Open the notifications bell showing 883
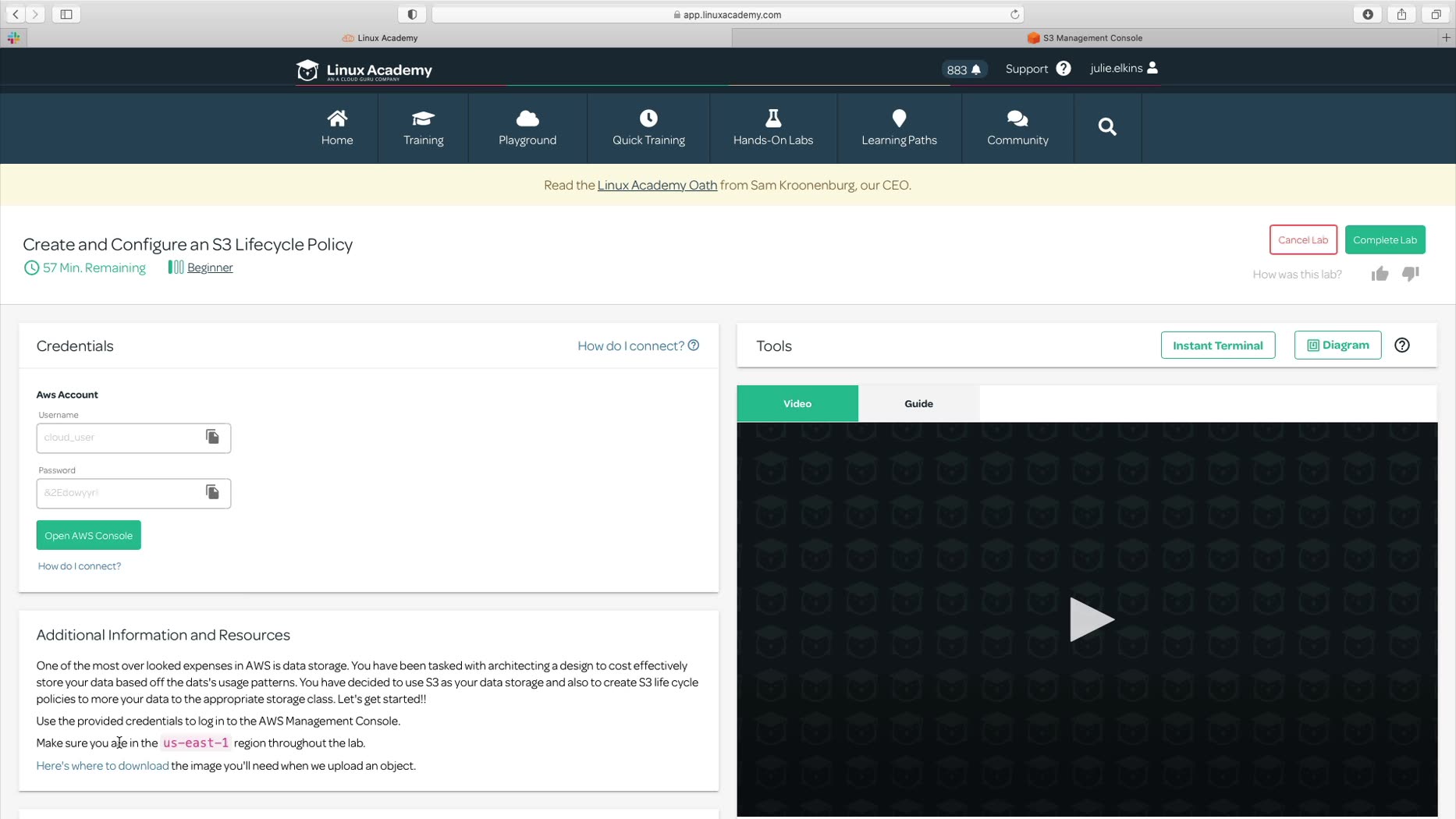This screenshot has width=1456, height=819. tap(964, 69)
